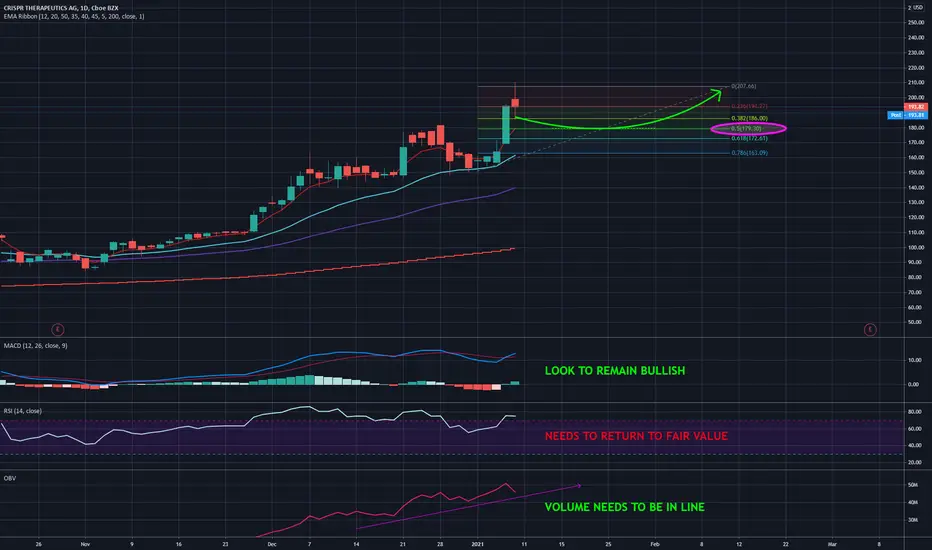
Task: Click the RSI axis 80.00 label
Action: pos(914,411)
